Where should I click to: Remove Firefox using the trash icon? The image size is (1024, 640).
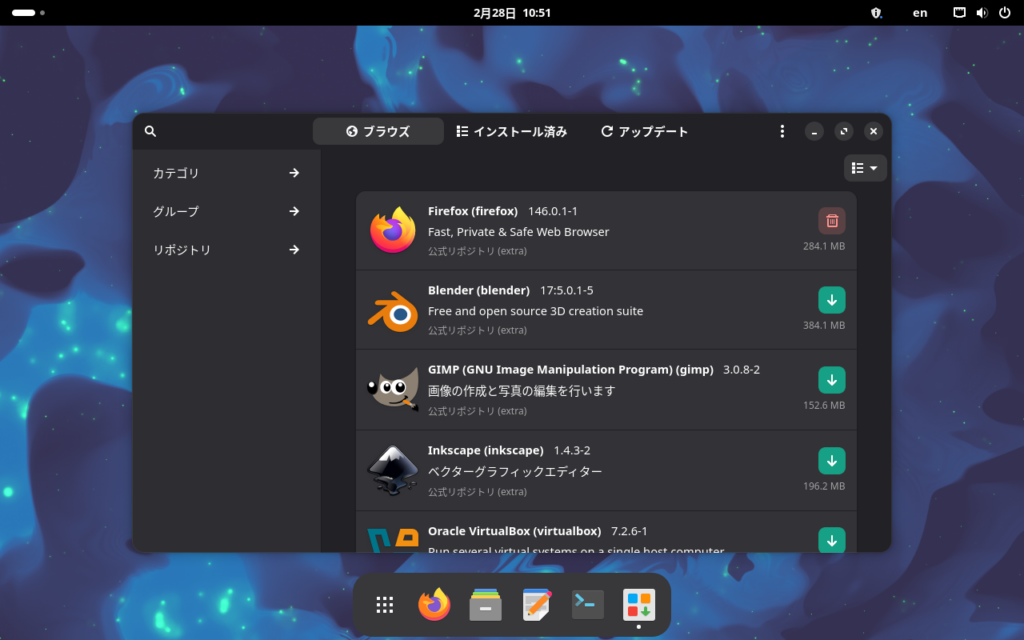[831, 220]
